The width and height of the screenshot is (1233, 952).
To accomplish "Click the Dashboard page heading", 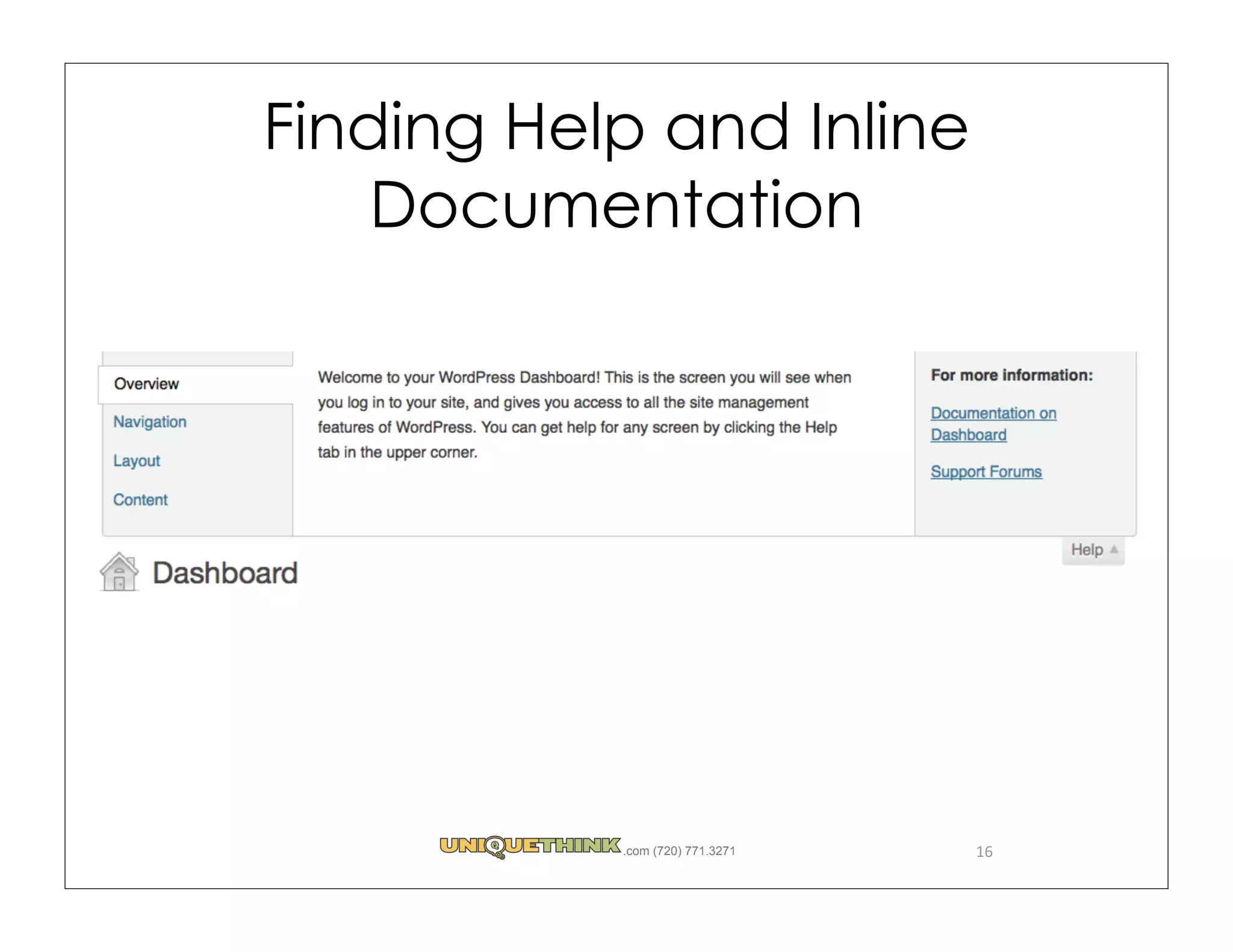I will tap(225, 573).
